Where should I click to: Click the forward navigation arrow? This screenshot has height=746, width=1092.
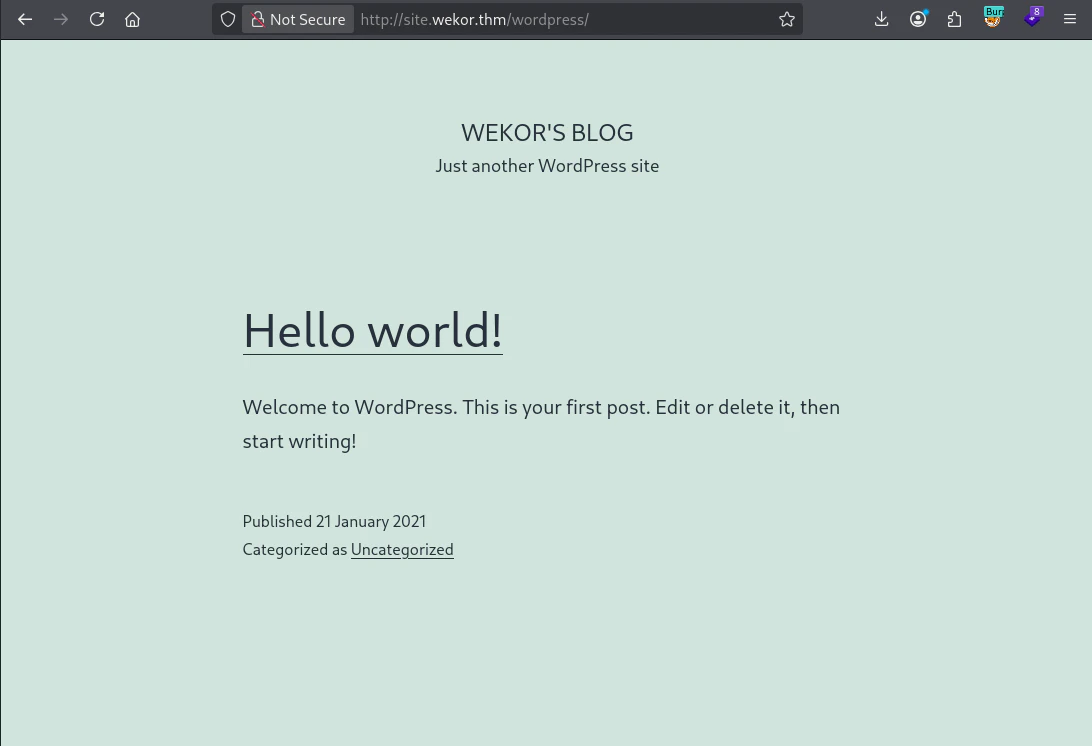(x=61, y=20)
